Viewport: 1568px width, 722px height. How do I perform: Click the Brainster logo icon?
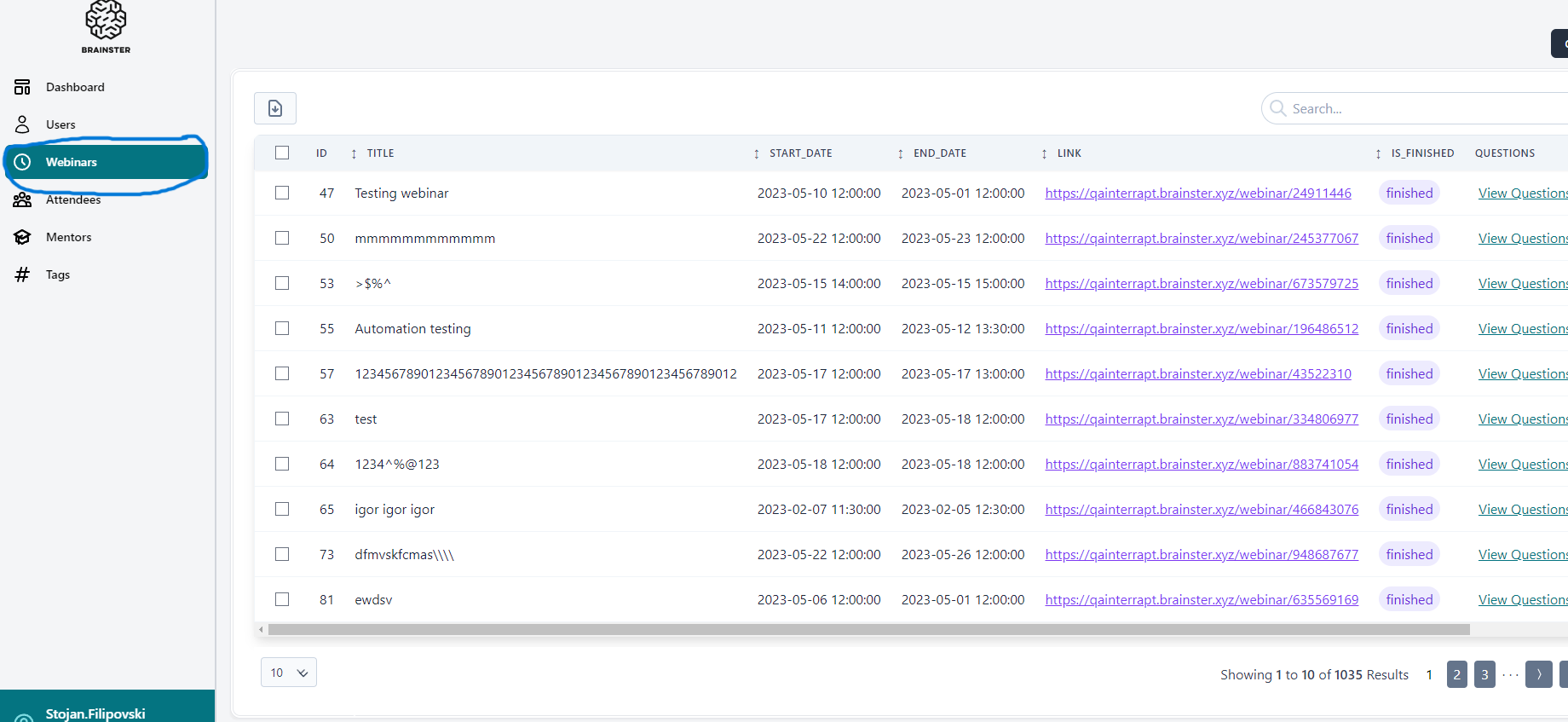click(x=106, y=20)
